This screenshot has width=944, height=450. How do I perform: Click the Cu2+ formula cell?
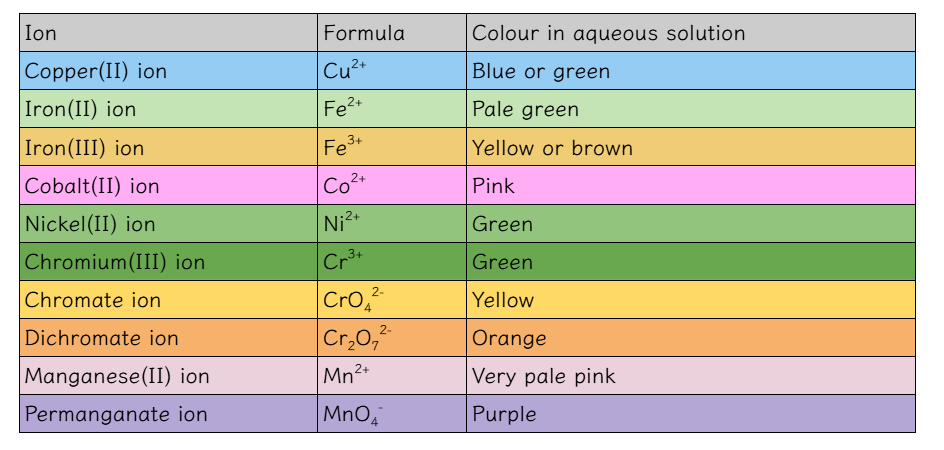[x=392, y=70]
